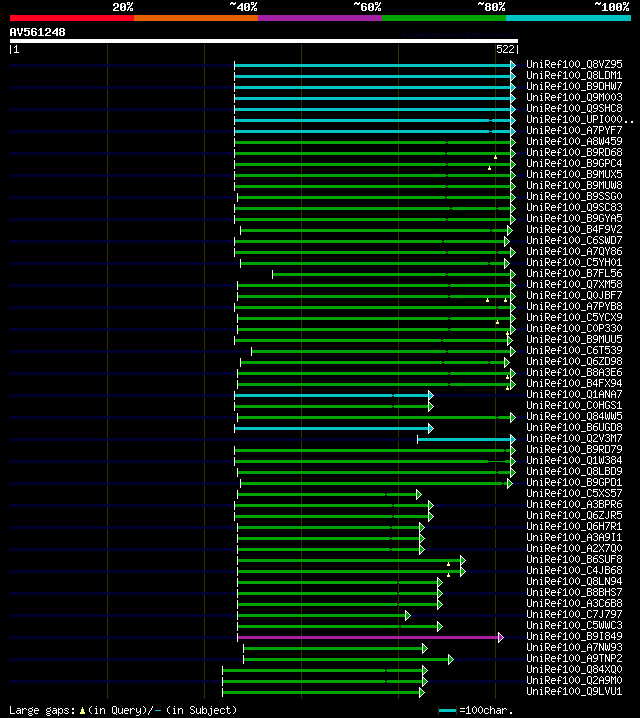Click the arrowhead of the UniRef100_B6SUF8 alignment
Image resolution: width=640 pixels, height=718 pixels.
click(x=463, y=560)
